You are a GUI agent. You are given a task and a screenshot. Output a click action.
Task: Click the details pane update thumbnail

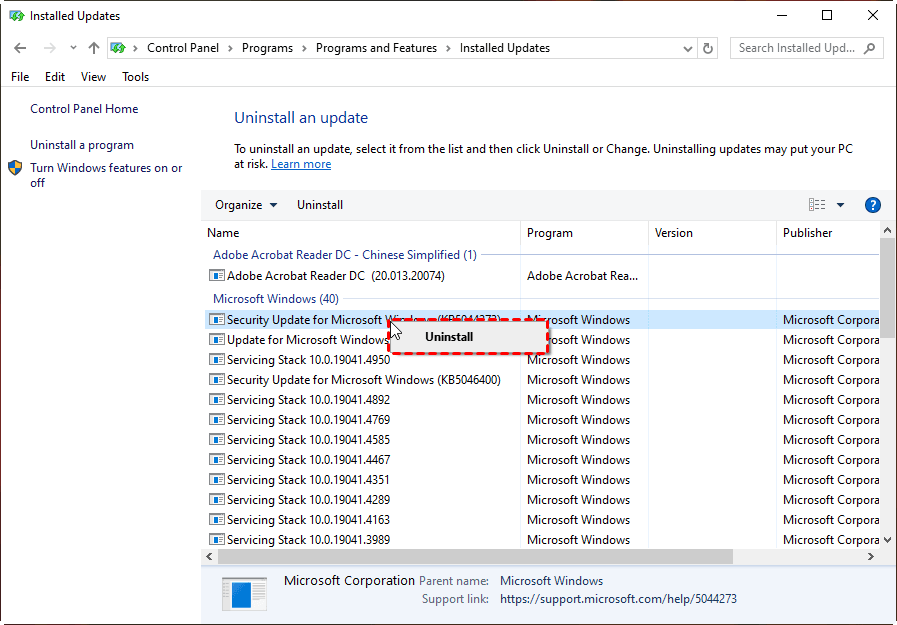point(244,594)
